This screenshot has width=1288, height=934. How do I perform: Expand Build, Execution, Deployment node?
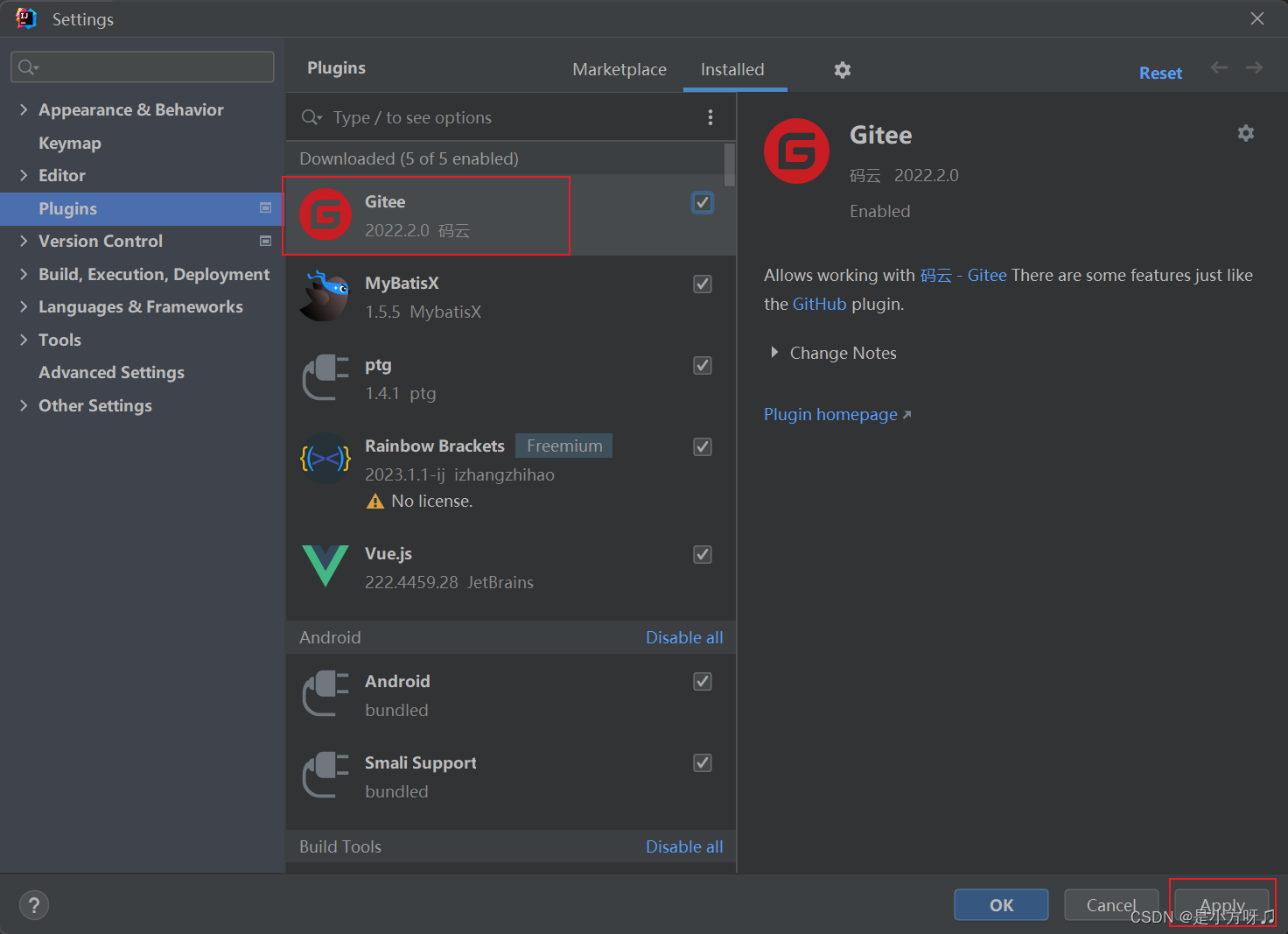(x=24, y=274)
